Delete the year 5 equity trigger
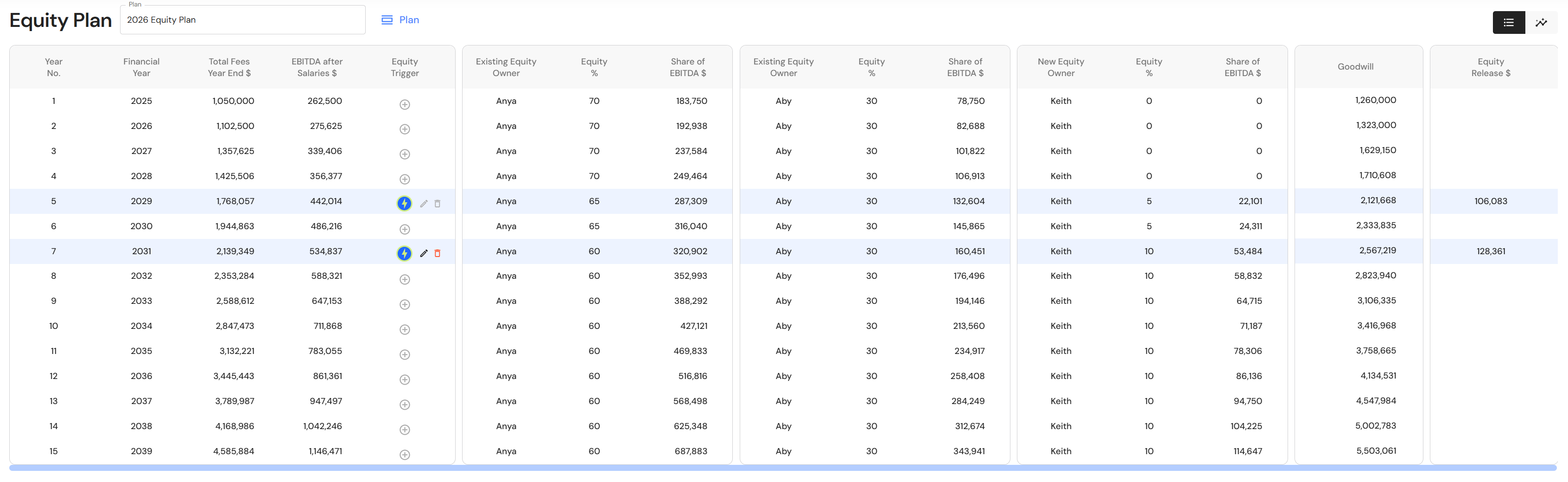The height and width of the screenshot is (482, 1568). coord(437,204)
